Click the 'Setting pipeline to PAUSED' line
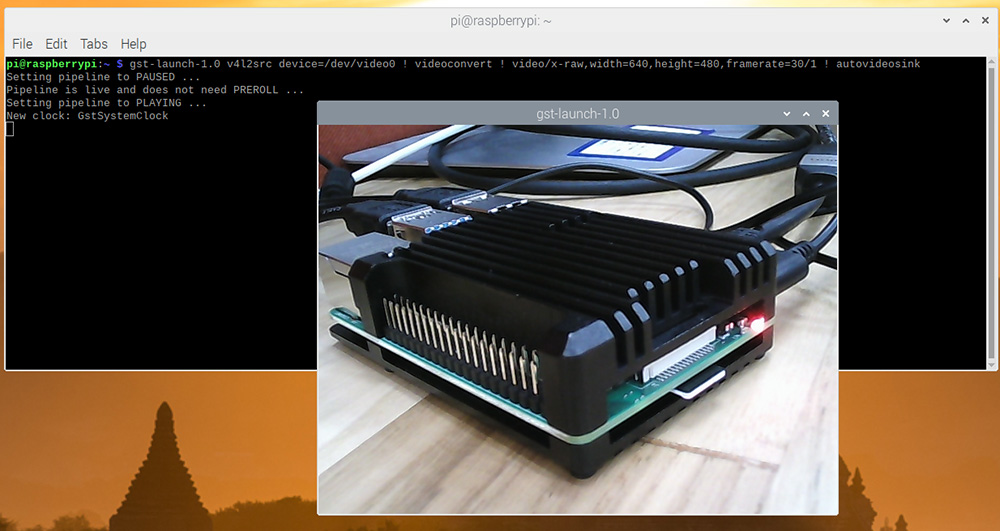Viewport: 1000px width, 531px height. [103, 77]
